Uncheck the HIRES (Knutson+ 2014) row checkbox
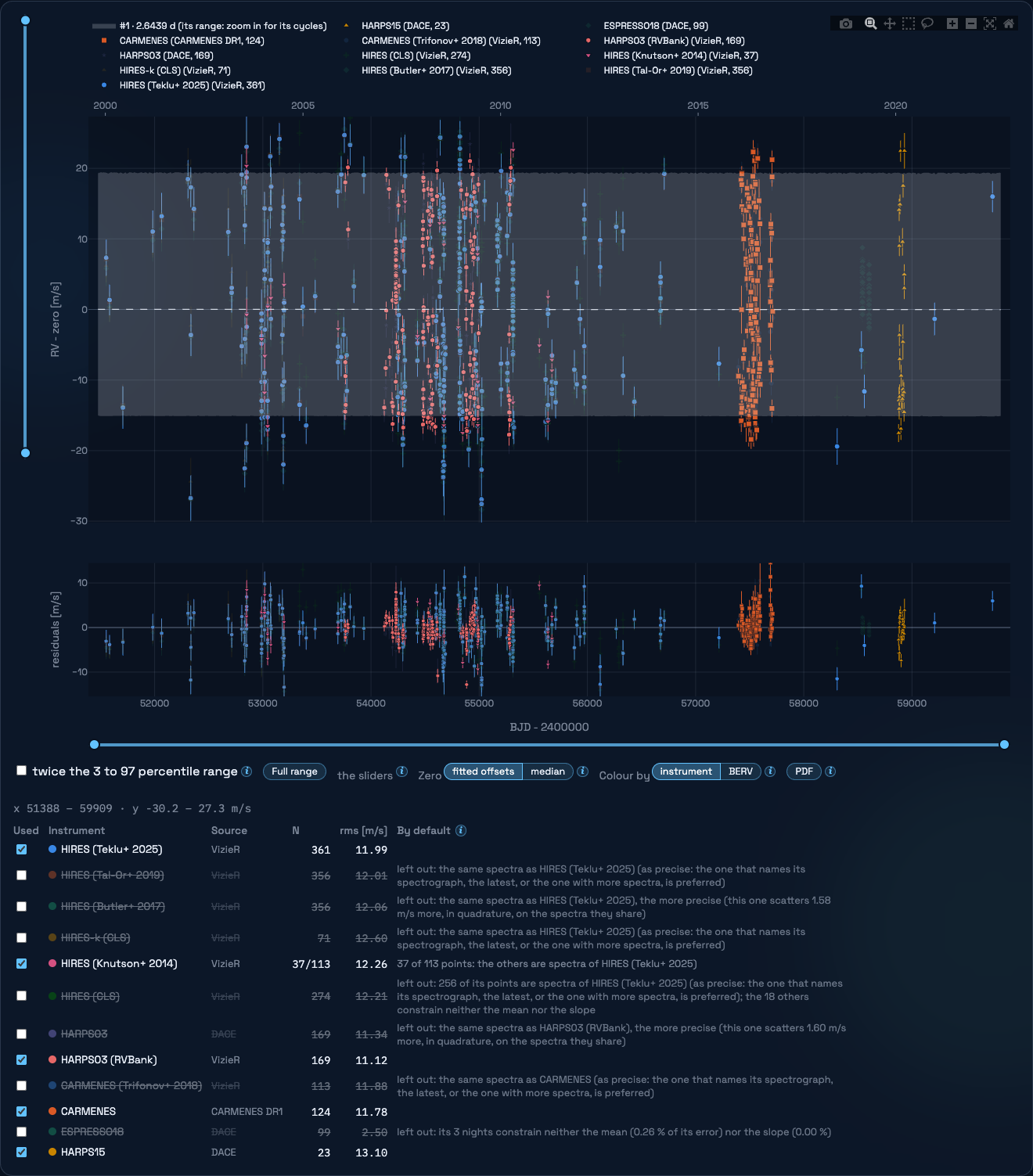1033x1176 pixels. click(x=21, y=964)
